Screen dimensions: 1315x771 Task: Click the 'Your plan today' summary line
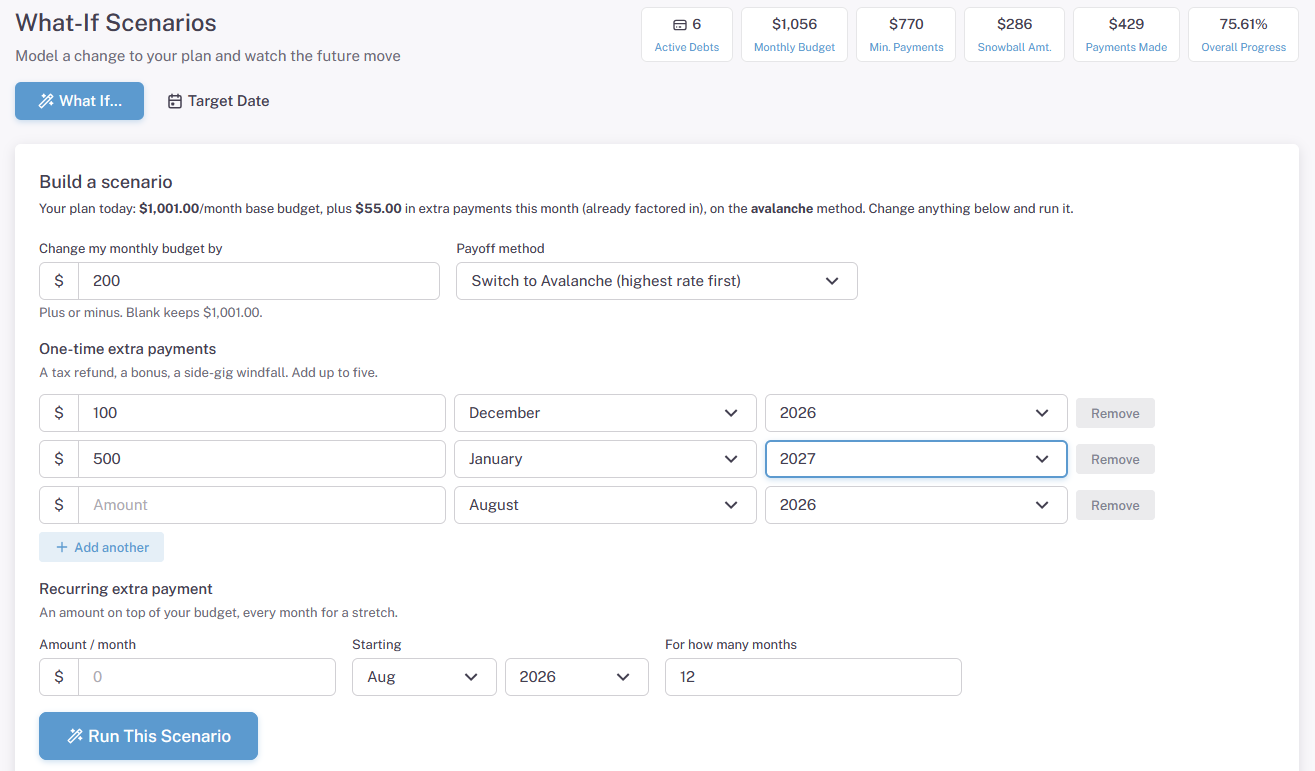[x=556, y=209]
